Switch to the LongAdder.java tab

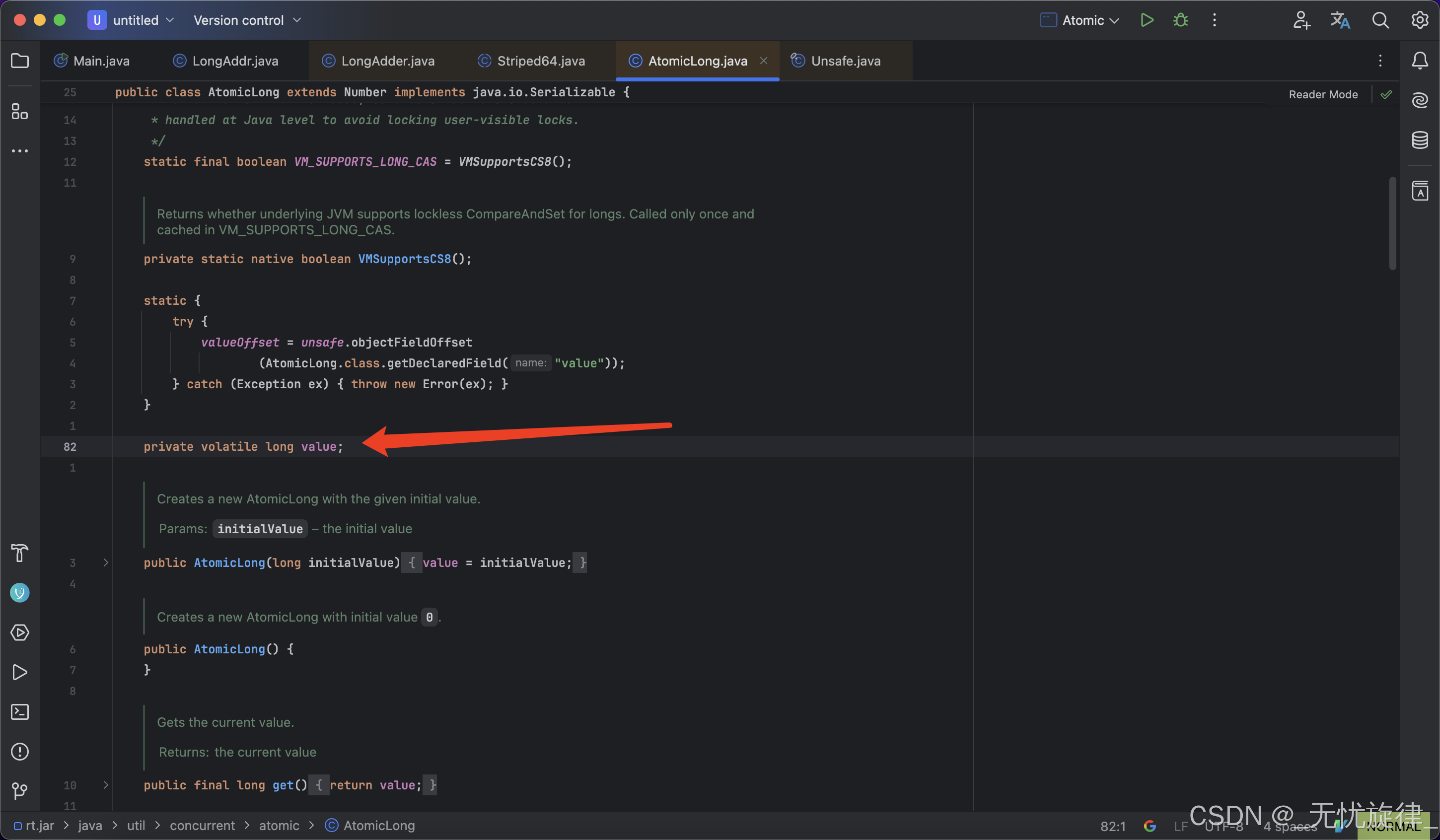tap(387, 61)
